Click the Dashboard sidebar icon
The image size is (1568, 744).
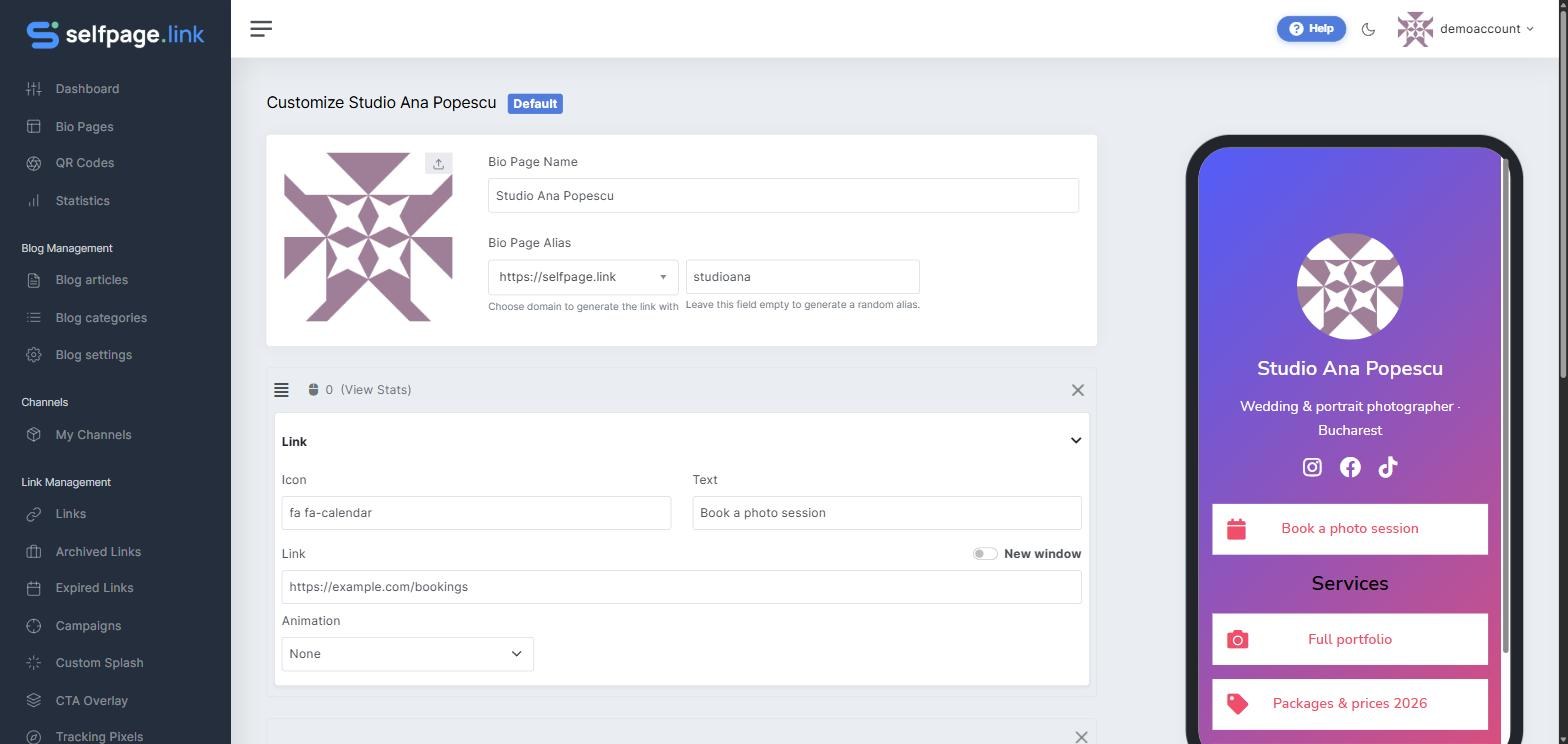click(34, 89)
